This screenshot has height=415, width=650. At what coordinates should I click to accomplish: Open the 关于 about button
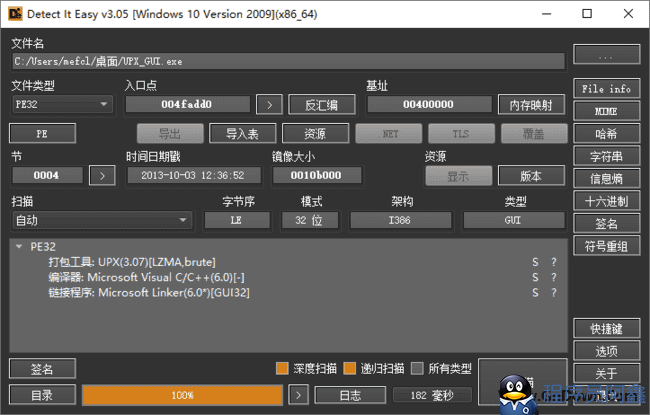point(606,374)
